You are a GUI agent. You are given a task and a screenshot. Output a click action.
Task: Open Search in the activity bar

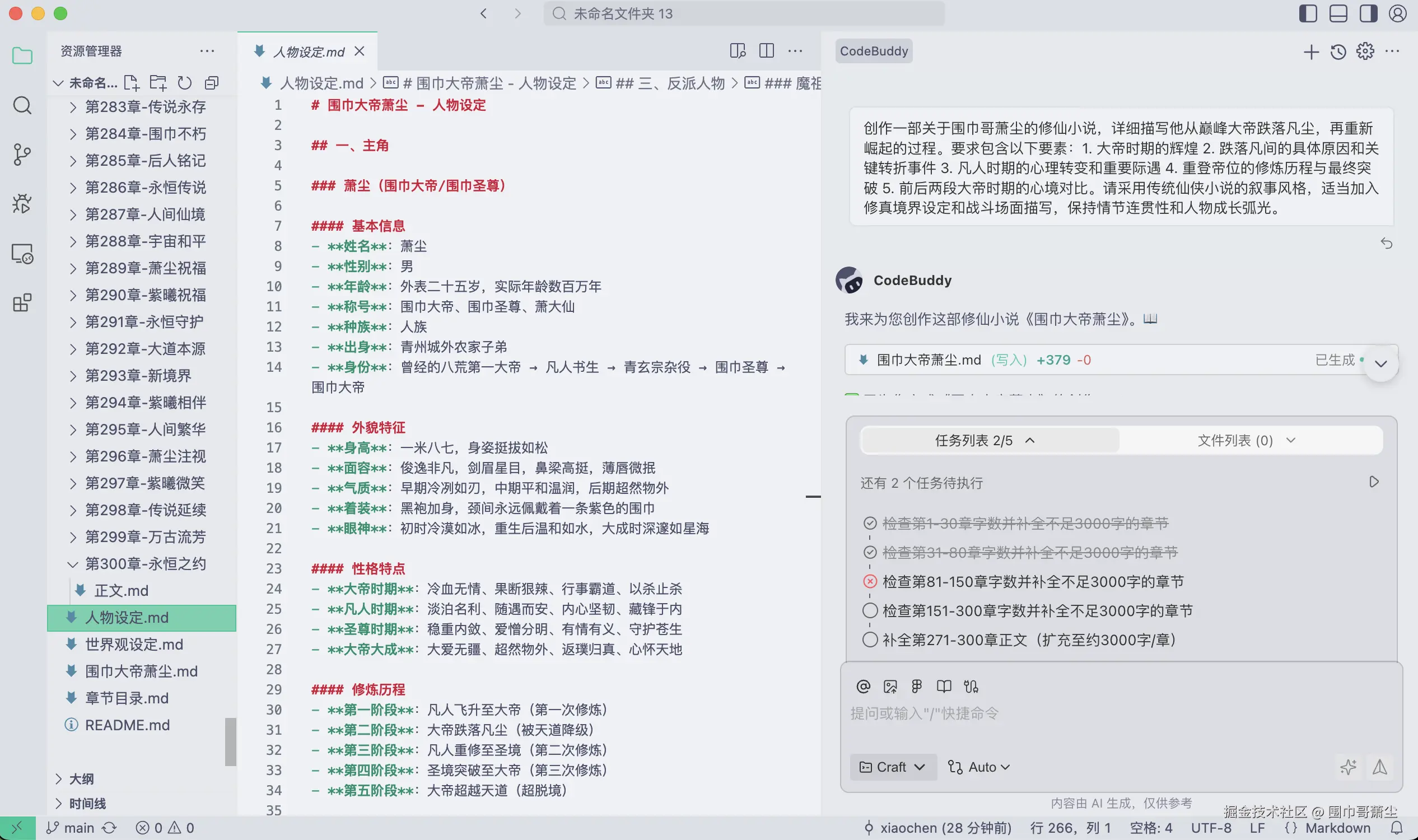pos(22,105)
